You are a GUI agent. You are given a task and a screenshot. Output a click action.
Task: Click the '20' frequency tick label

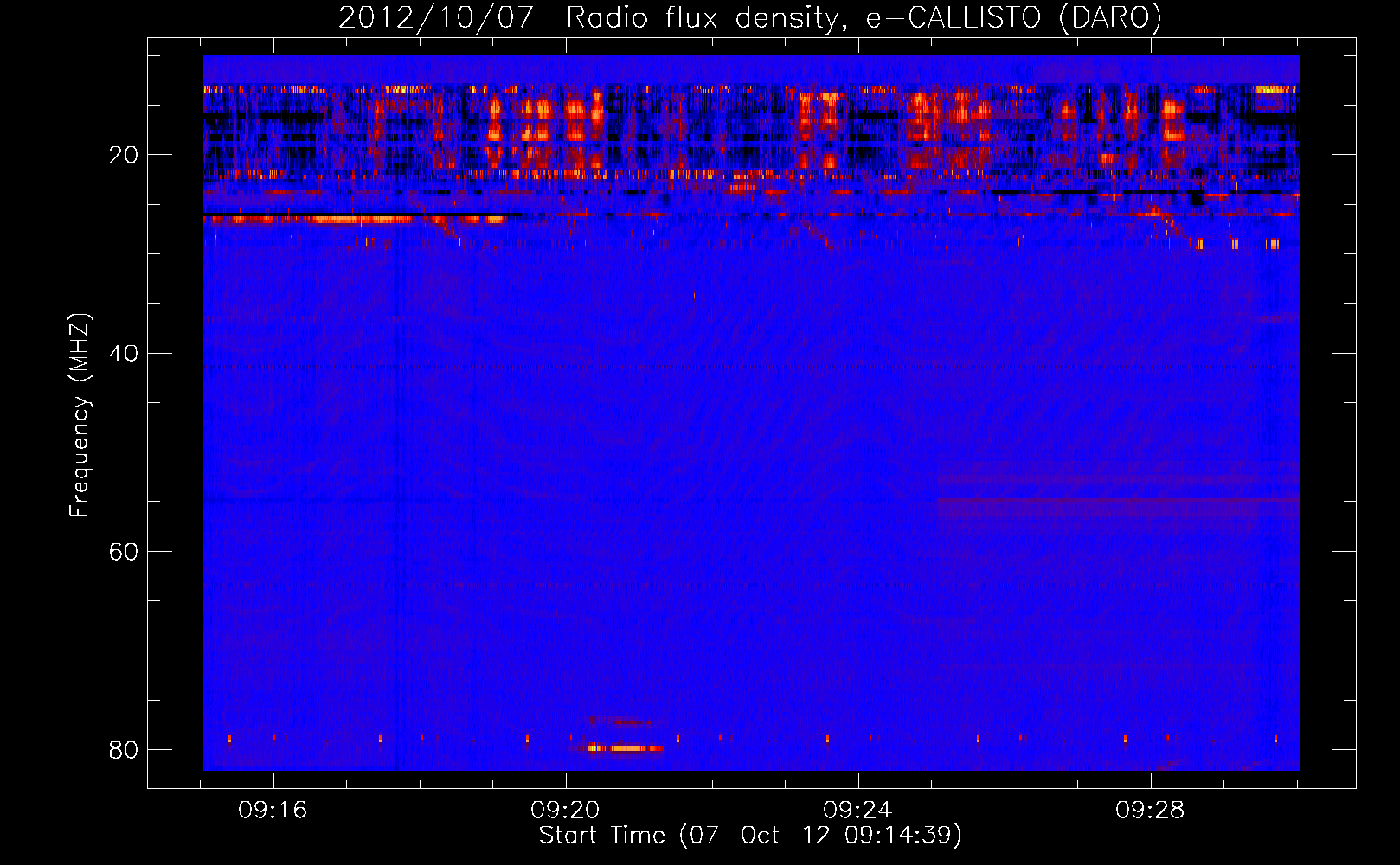click(124, 156)
